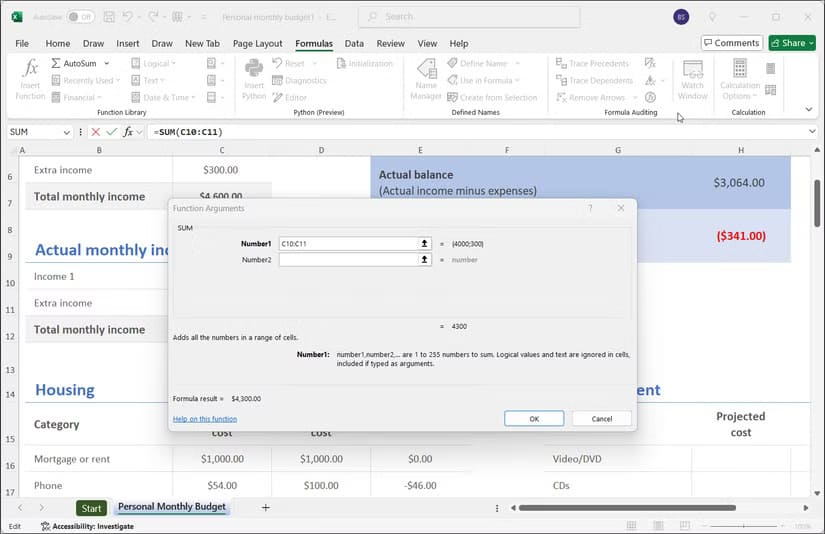
Task: Click OK in Function Arguments dialog
Action: 534,419
